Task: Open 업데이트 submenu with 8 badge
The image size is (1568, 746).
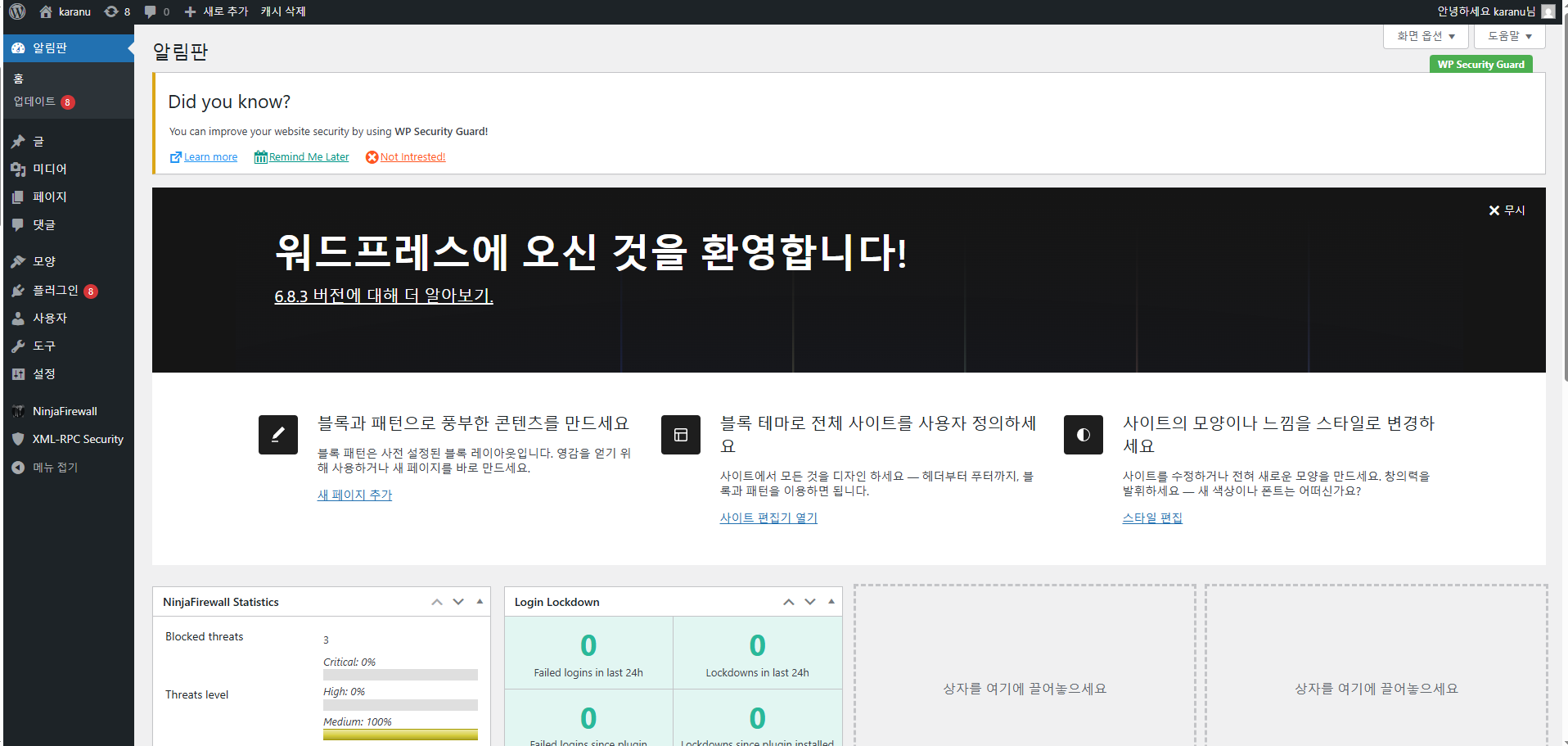Action: pyautogui.click(x=44, y=102)
